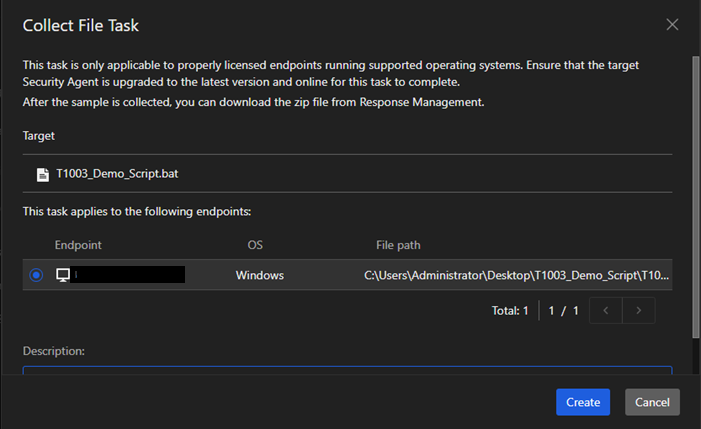Click the Total: 1 count label
Viewport: 701px width, 429px height.
(510, 311)
